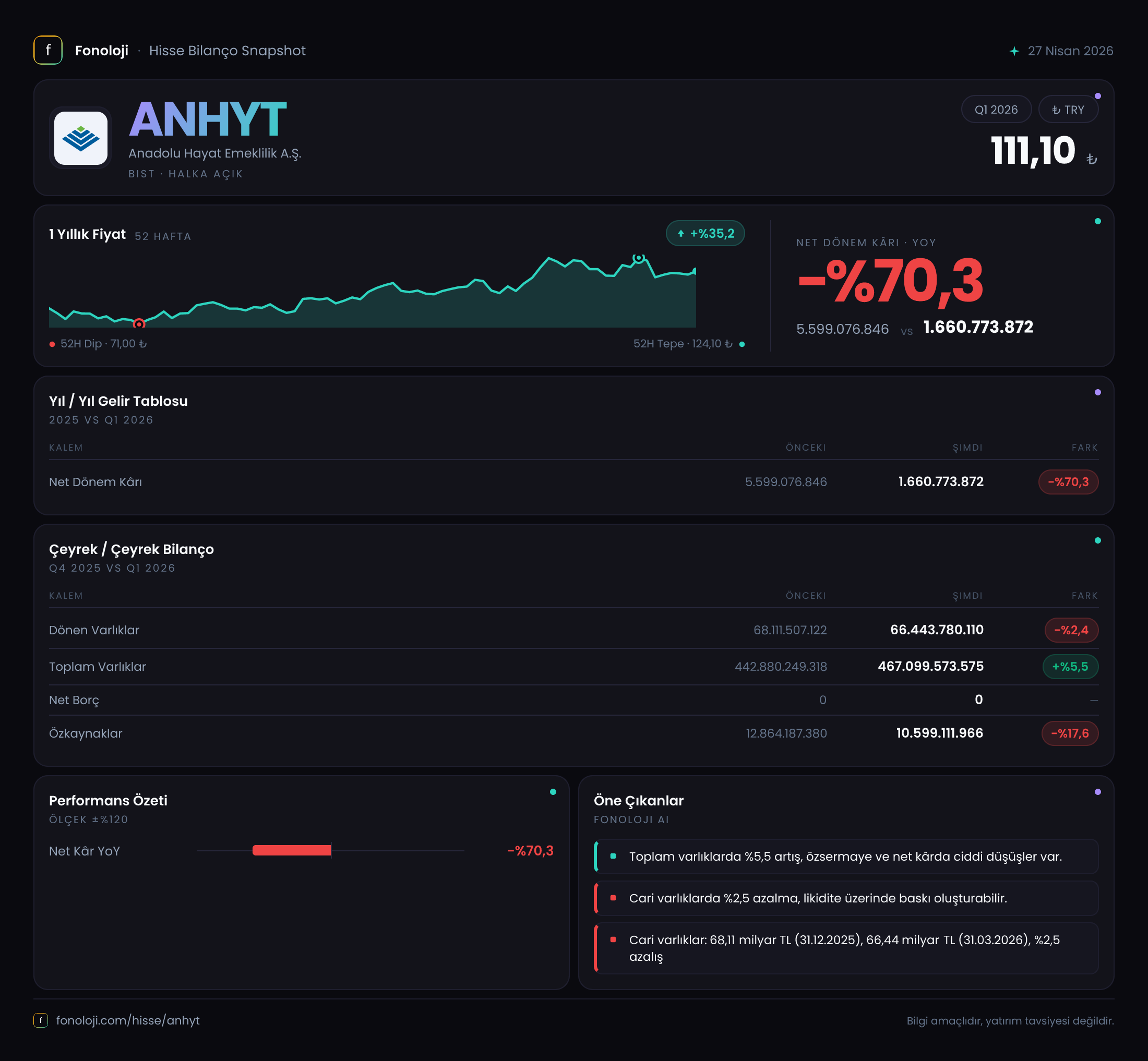Click the ANHYT ticker title
This screenshot has height=1061, width=1148.
[x=208, y=119]
